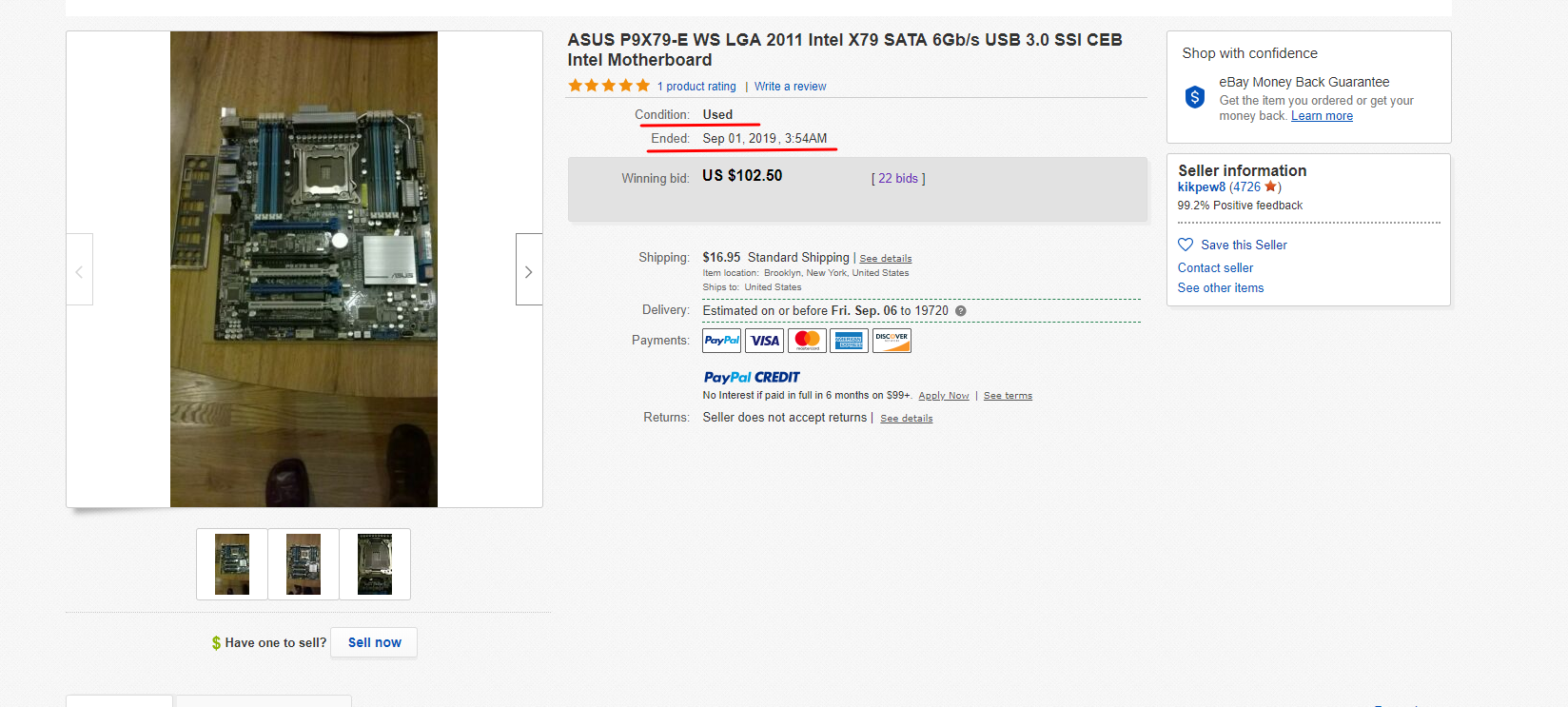Click the delivery estimate help question icon
The image size is (1568, 707).
point(961,311)
